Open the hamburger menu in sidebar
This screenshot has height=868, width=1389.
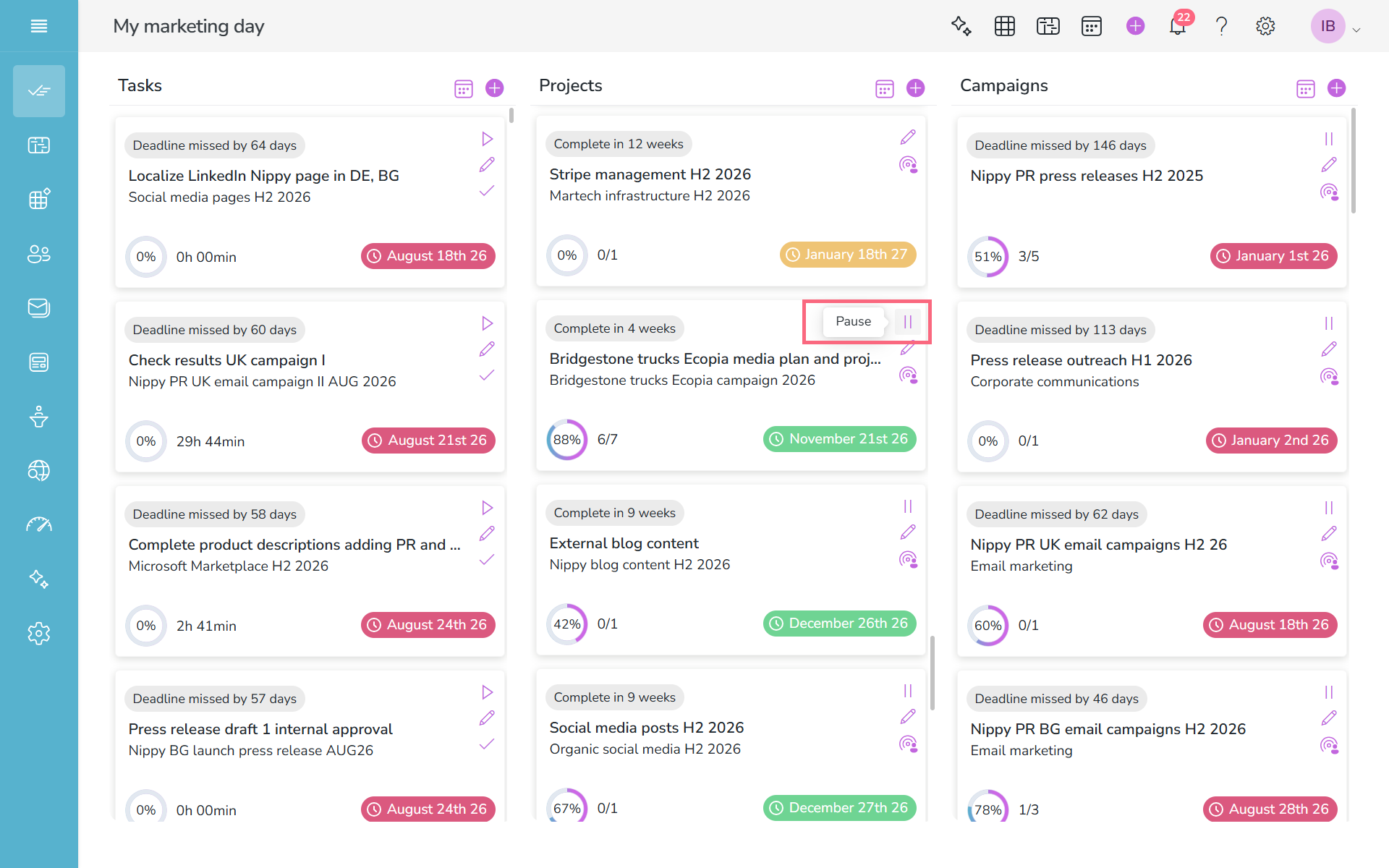pyautogui.click(x=39, y=26)
